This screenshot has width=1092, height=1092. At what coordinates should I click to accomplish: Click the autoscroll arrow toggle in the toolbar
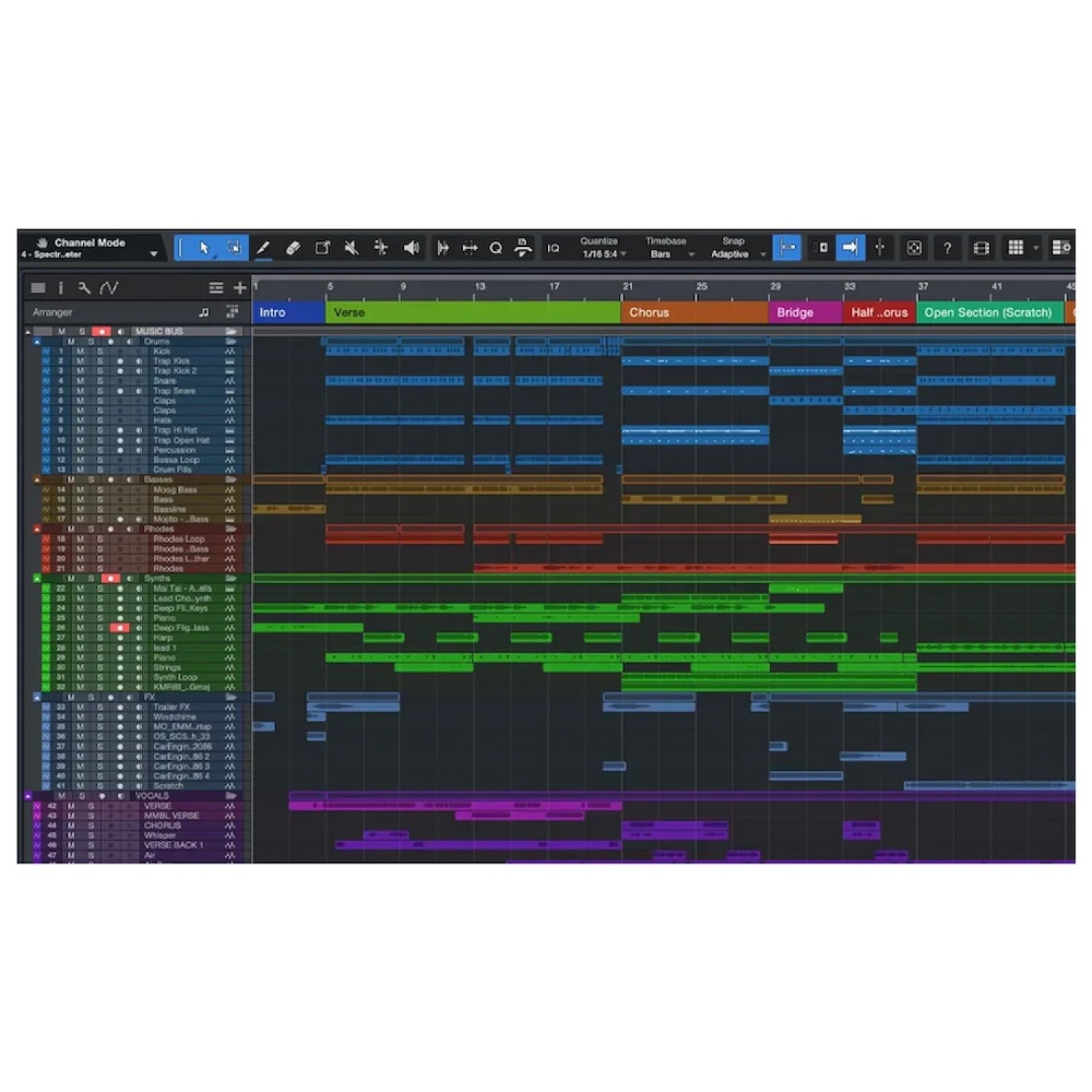pos(850,248)
